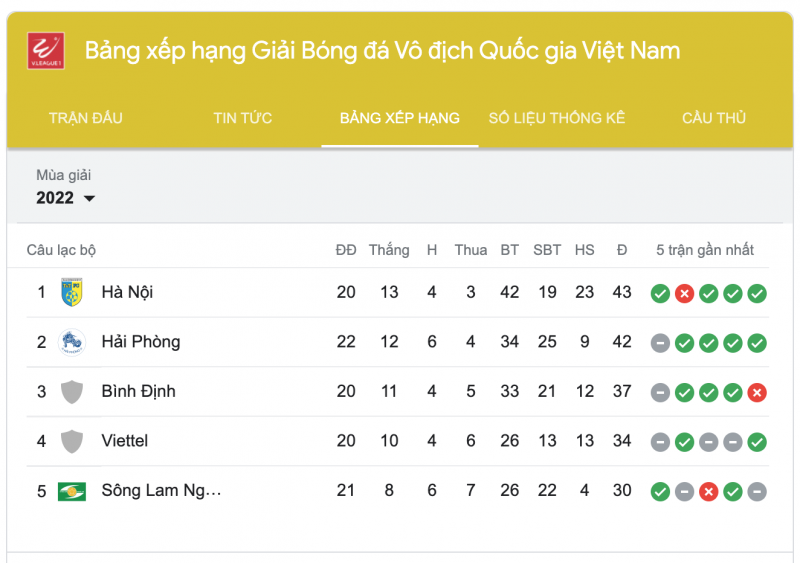Viewport: 800px width, 563px height.
Task: Click the Bình Định team name
Action: pos(138,392)
